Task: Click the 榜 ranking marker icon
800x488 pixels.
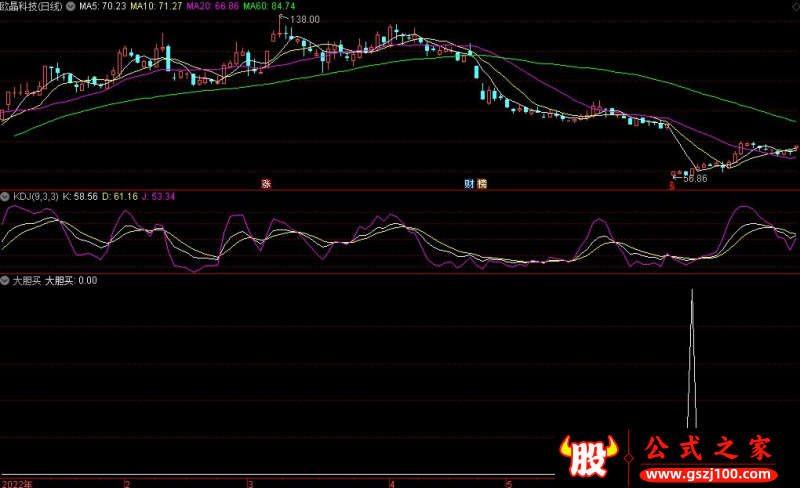Action: click(482, 183)
